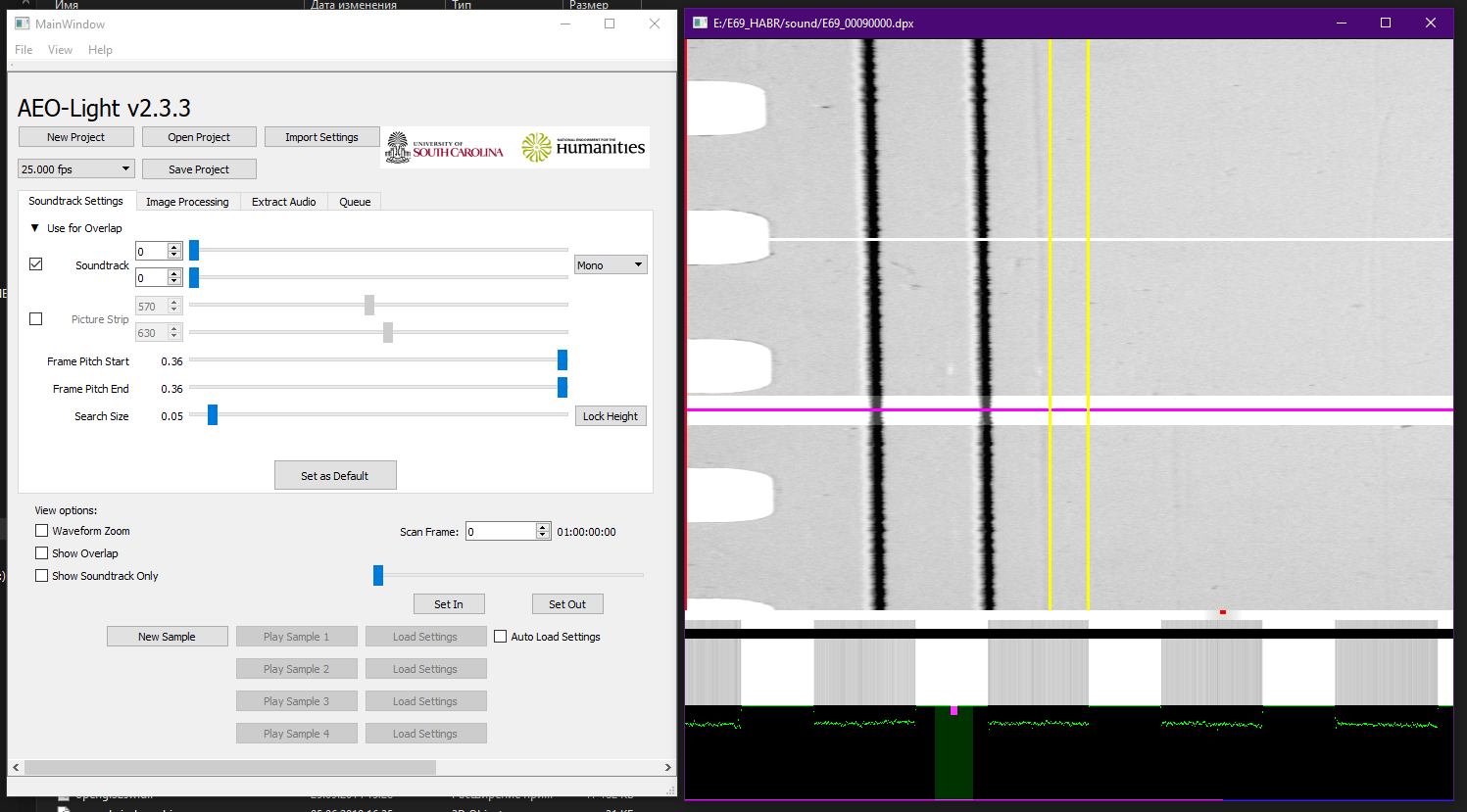Click the Scan Frame number field
Image resolution: width=1467 pixels, height=812 pixels.
501,531
